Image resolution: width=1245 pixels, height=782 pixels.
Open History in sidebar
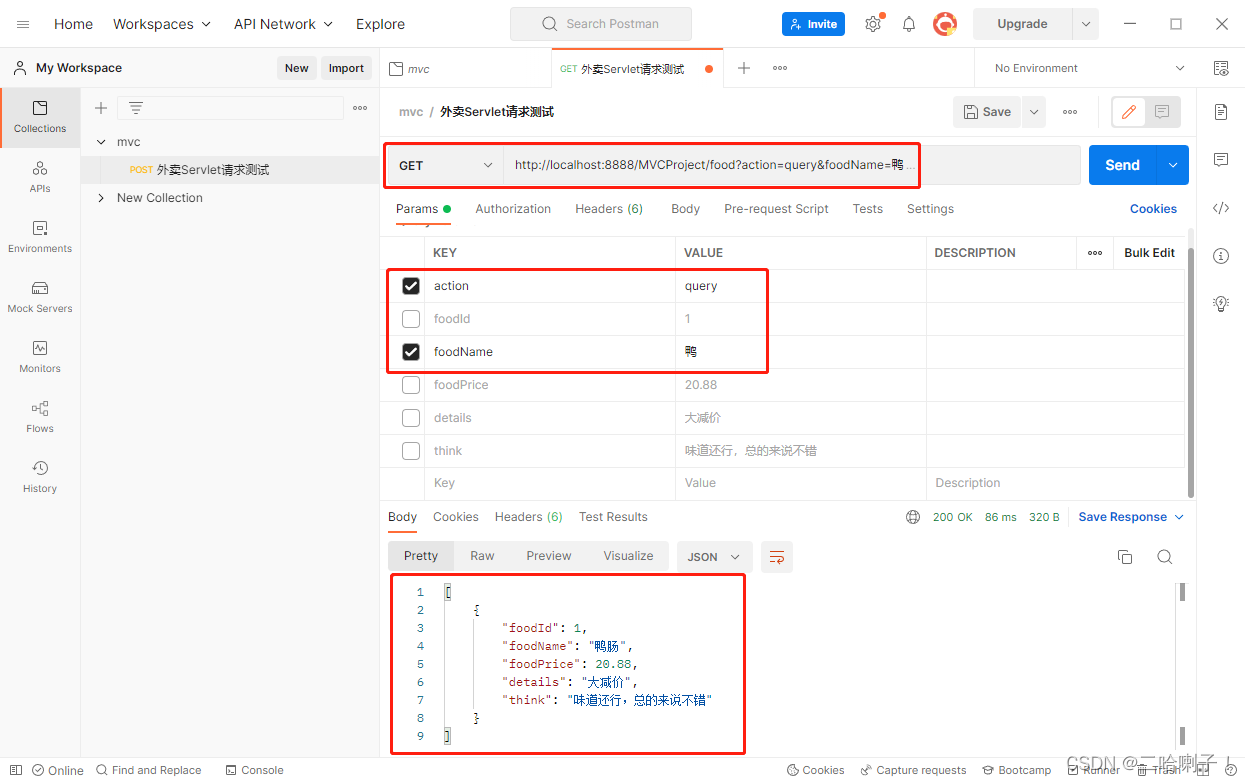click(40, 477)
